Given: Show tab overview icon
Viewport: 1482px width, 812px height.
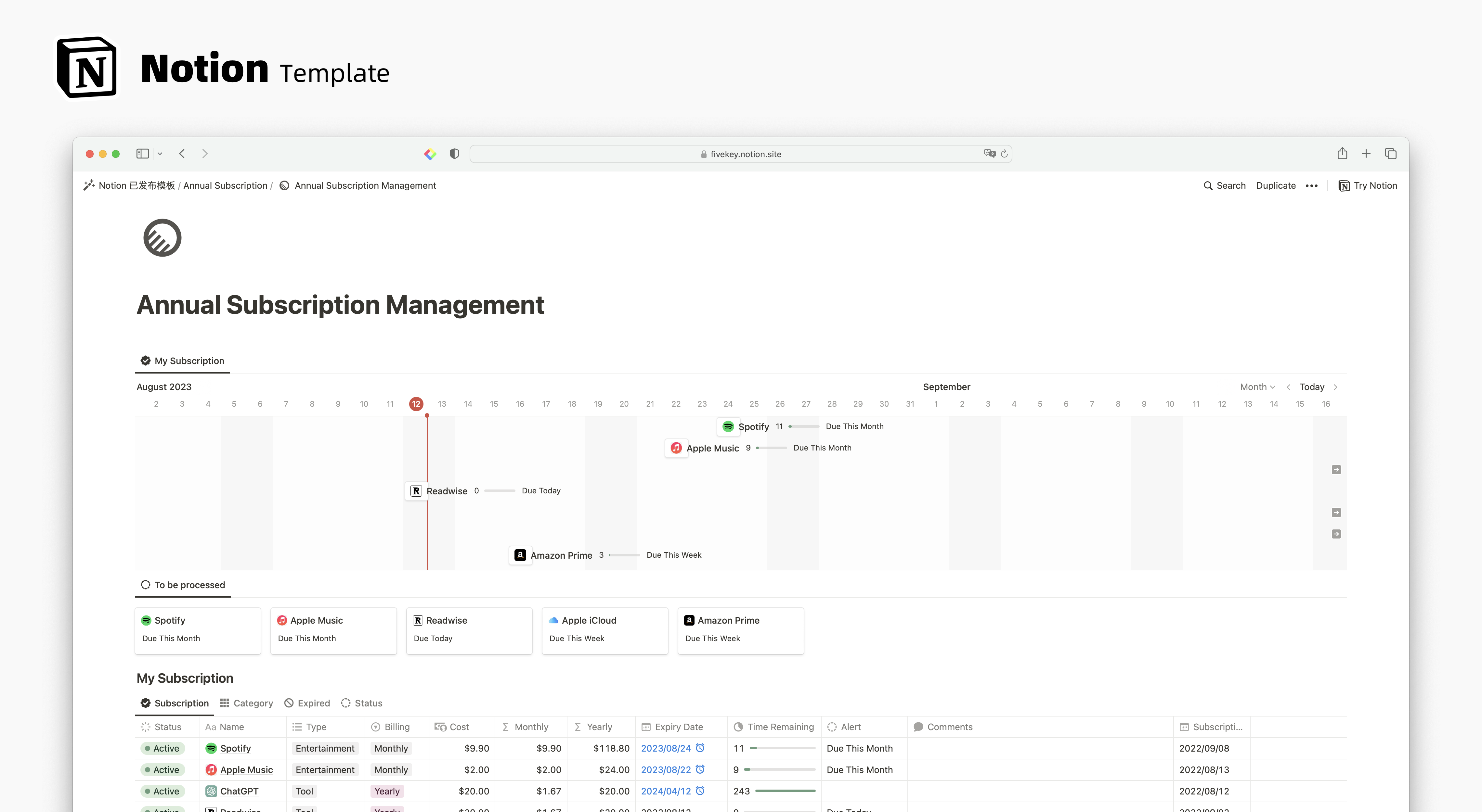Looking at the screenshot, I should click(1391, 154).
